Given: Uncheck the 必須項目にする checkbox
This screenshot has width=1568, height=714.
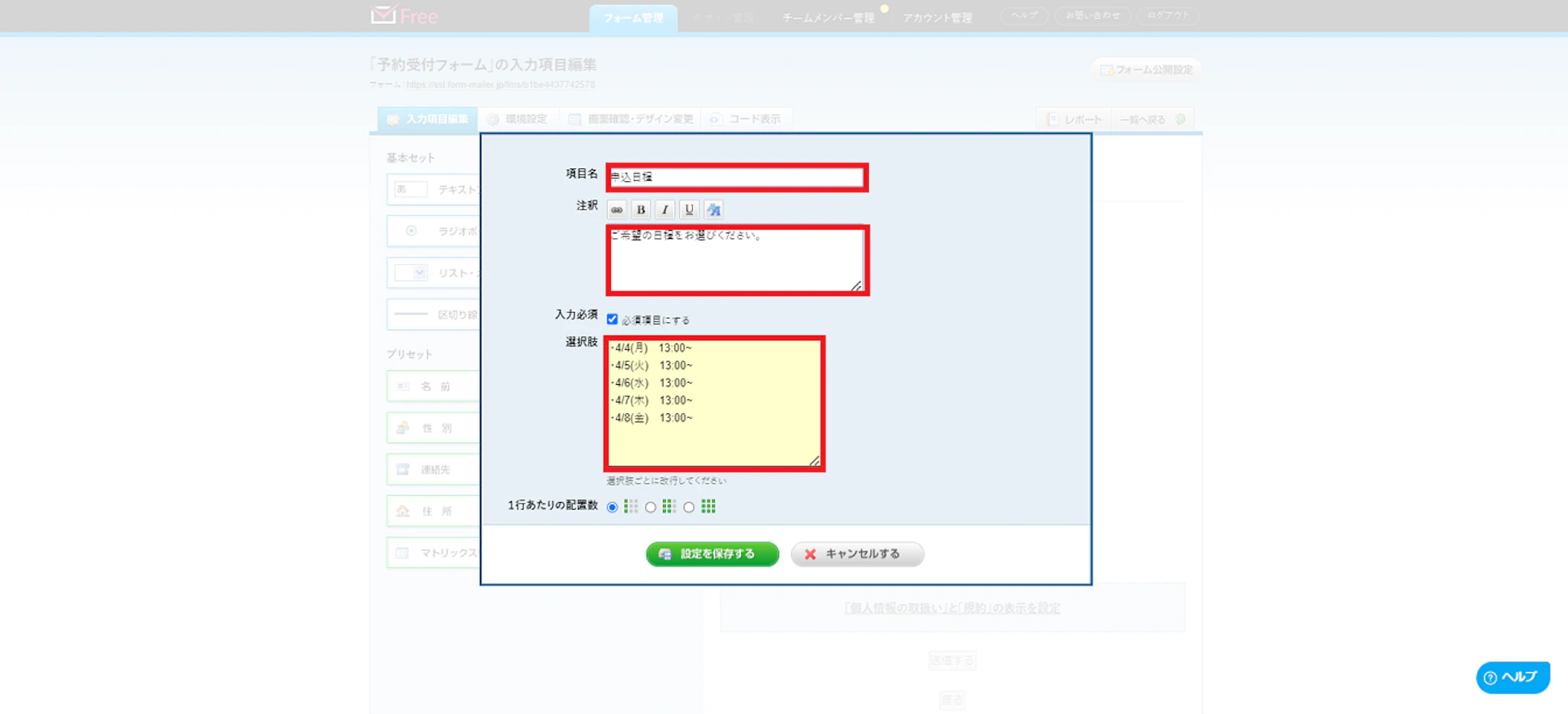Looking at the screenshot, I should (612, 319).
